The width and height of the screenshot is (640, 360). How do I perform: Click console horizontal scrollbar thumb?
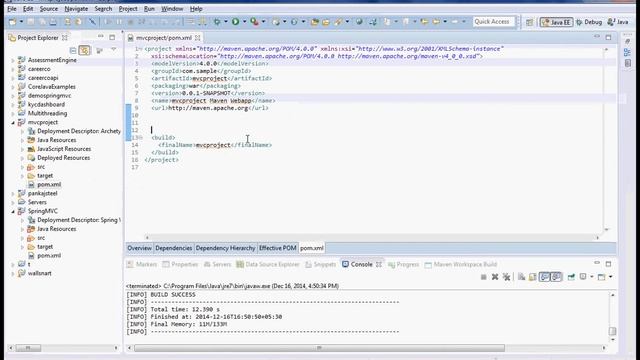point(319,348)
